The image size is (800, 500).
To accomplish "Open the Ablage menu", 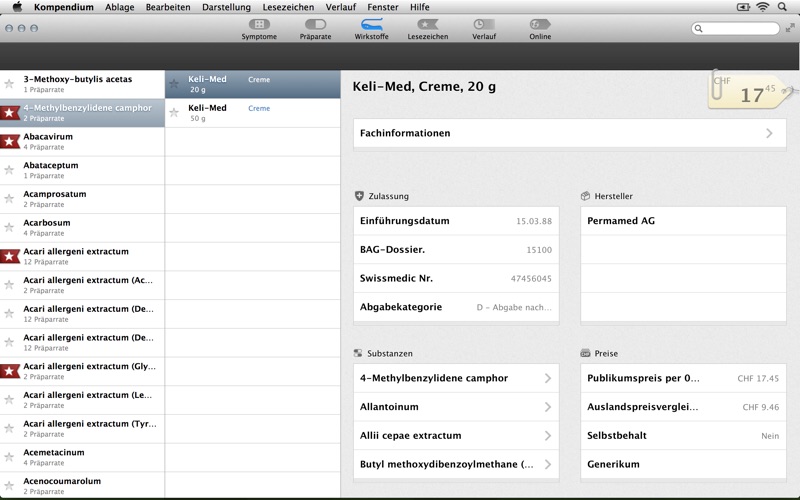I will 120,7.
